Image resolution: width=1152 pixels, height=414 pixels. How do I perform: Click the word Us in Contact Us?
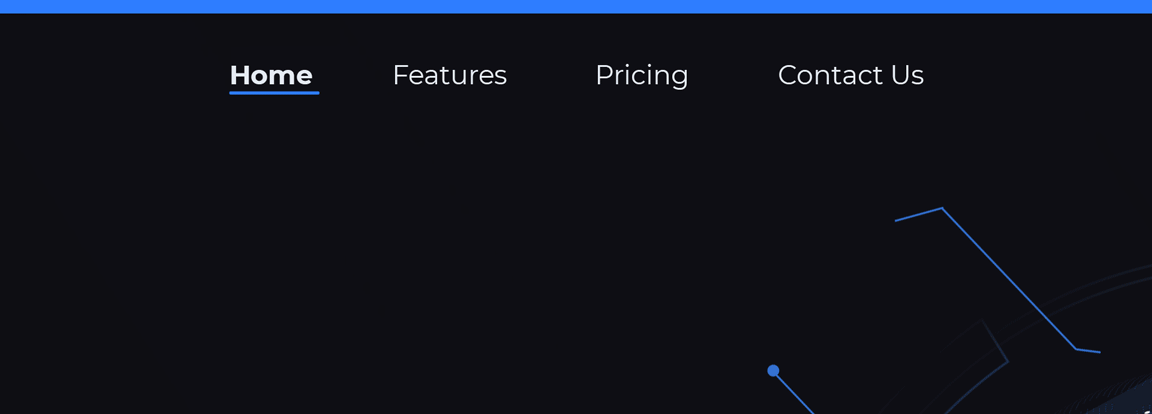coord(904,75)
